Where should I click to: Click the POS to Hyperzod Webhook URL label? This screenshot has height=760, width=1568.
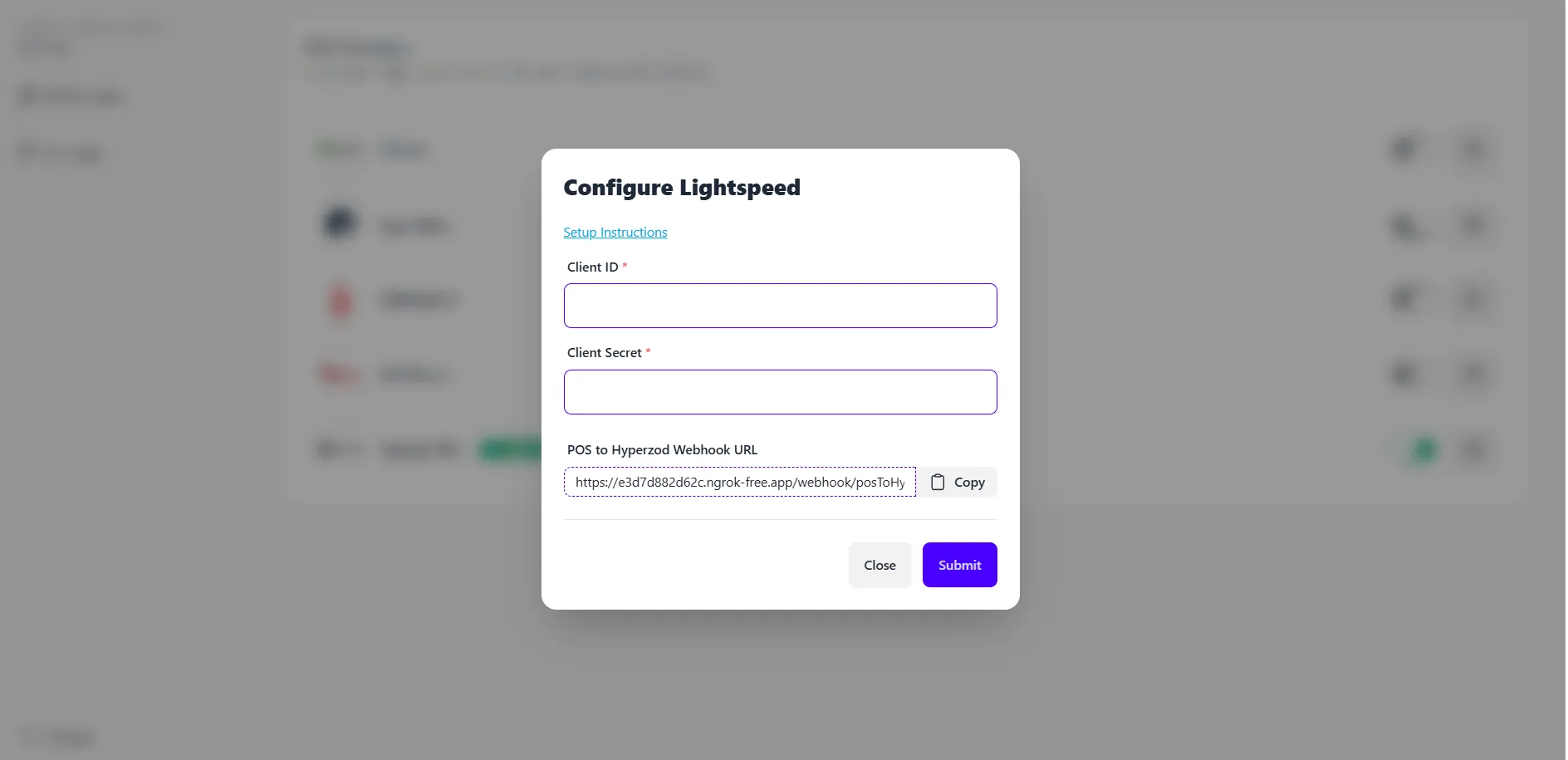coord(662,449)
